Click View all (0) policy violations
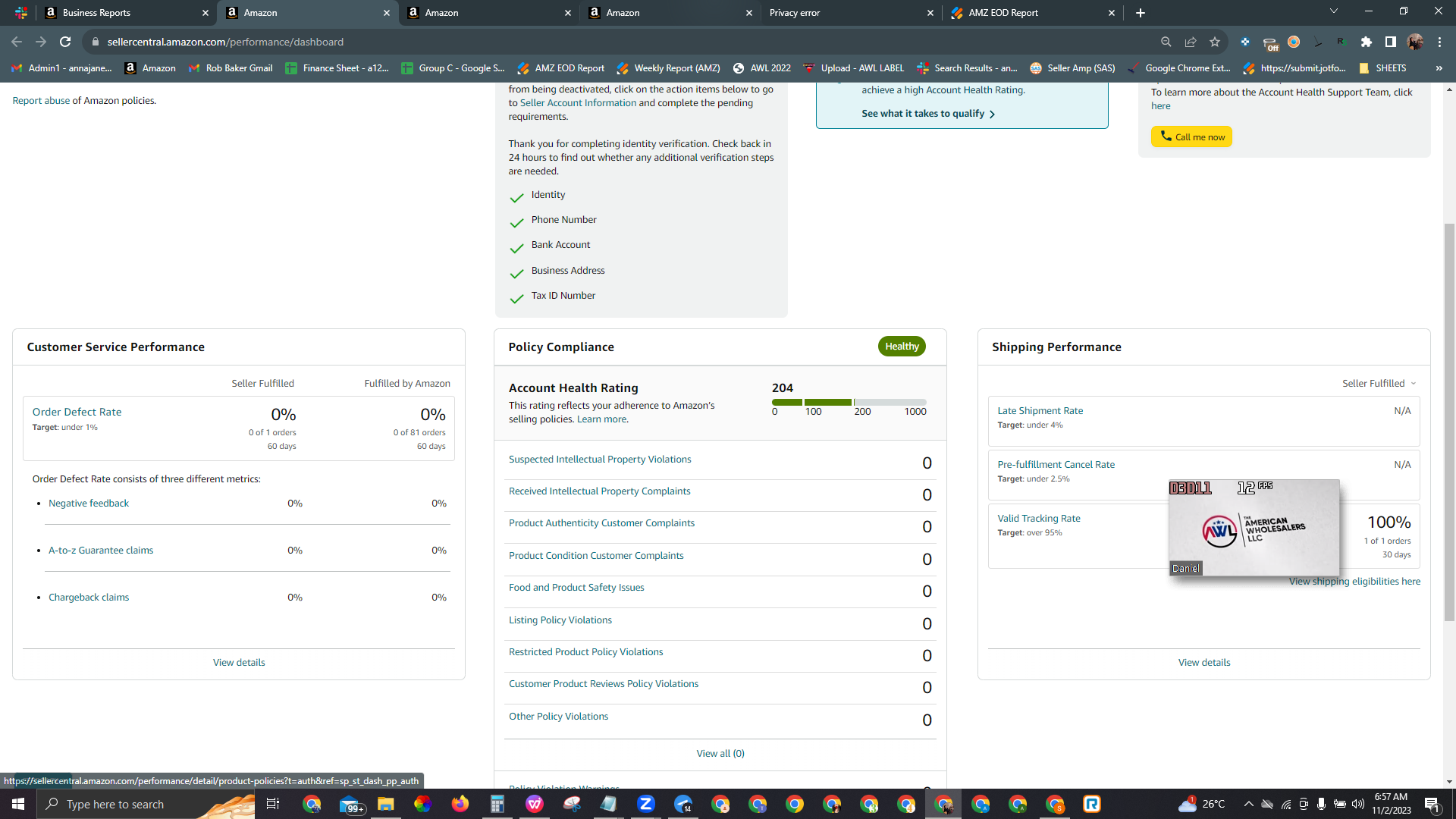This screenshot has width=1456, height=819. click(720, 754)
